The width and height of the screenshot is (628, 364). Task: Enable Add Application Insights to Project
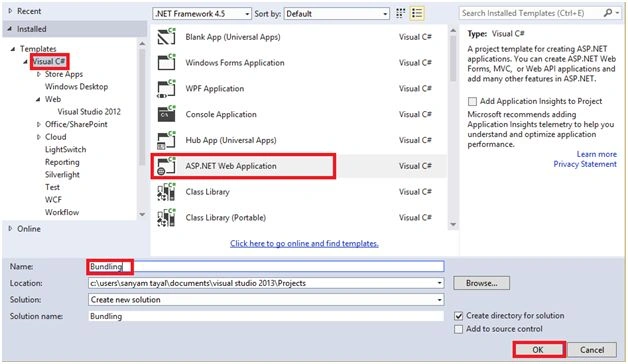click(472, 101)
